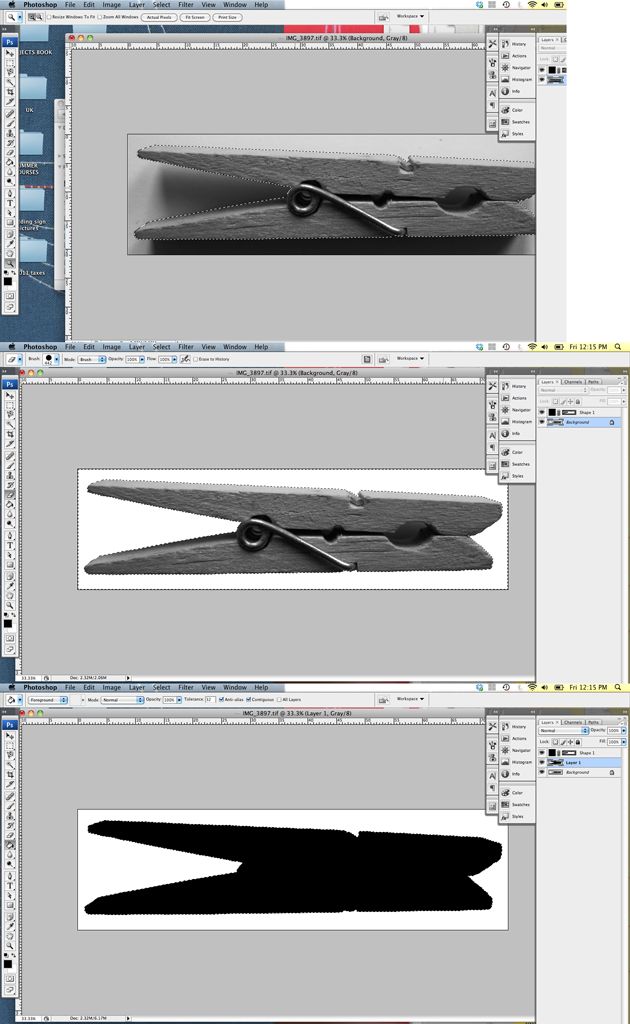Click the Actual Pixels button
630x1024 pixels.
click(158, 17)
